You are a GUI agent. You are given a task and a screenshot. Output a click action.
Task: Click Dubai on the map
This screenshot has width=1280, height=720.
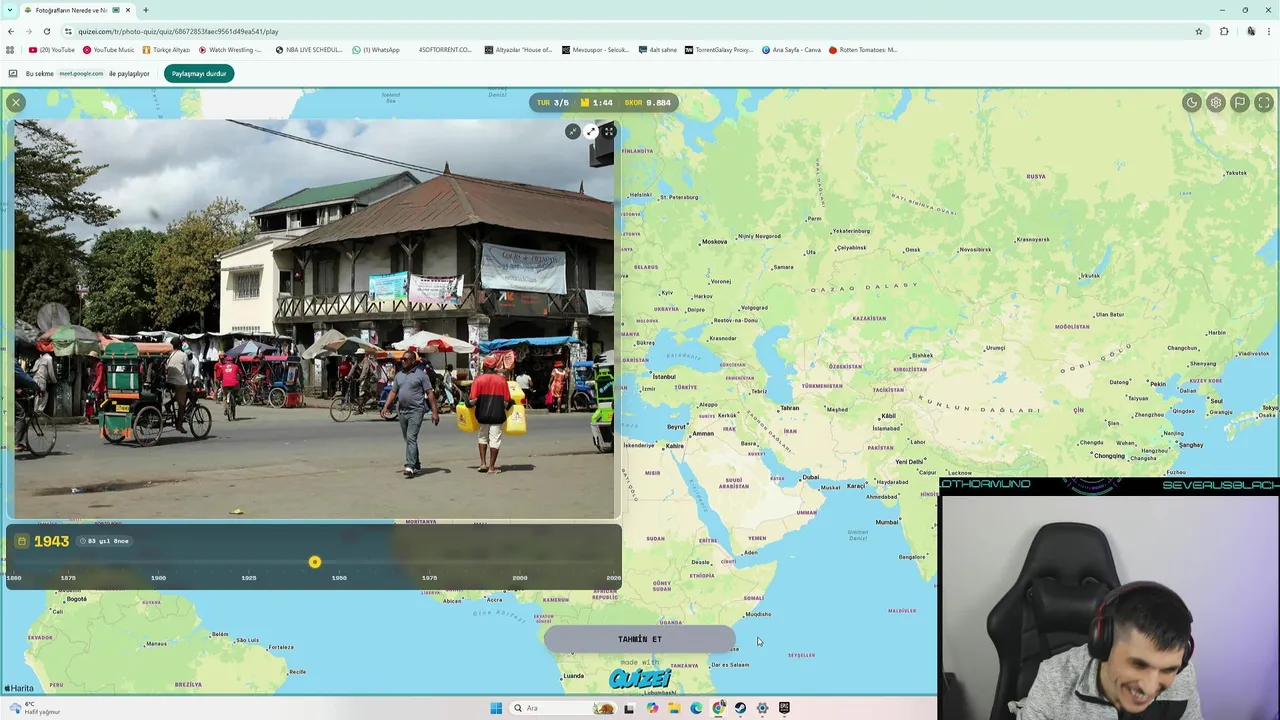810,477
